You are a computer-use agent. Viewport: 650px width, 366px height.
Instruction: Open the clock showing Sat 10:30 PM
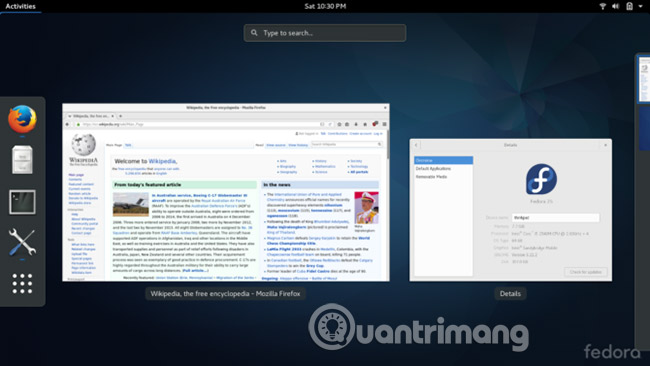(x=325, y=6)
